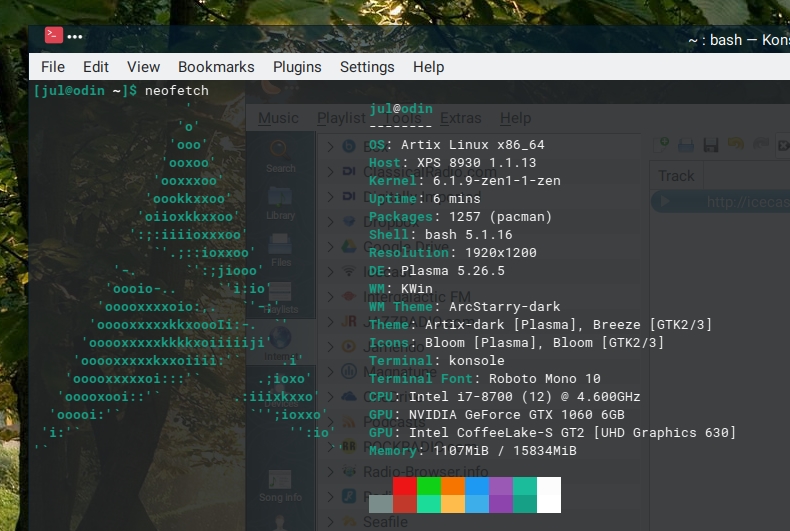Click the Konsole app icon in title bar

tap(54, 36)
